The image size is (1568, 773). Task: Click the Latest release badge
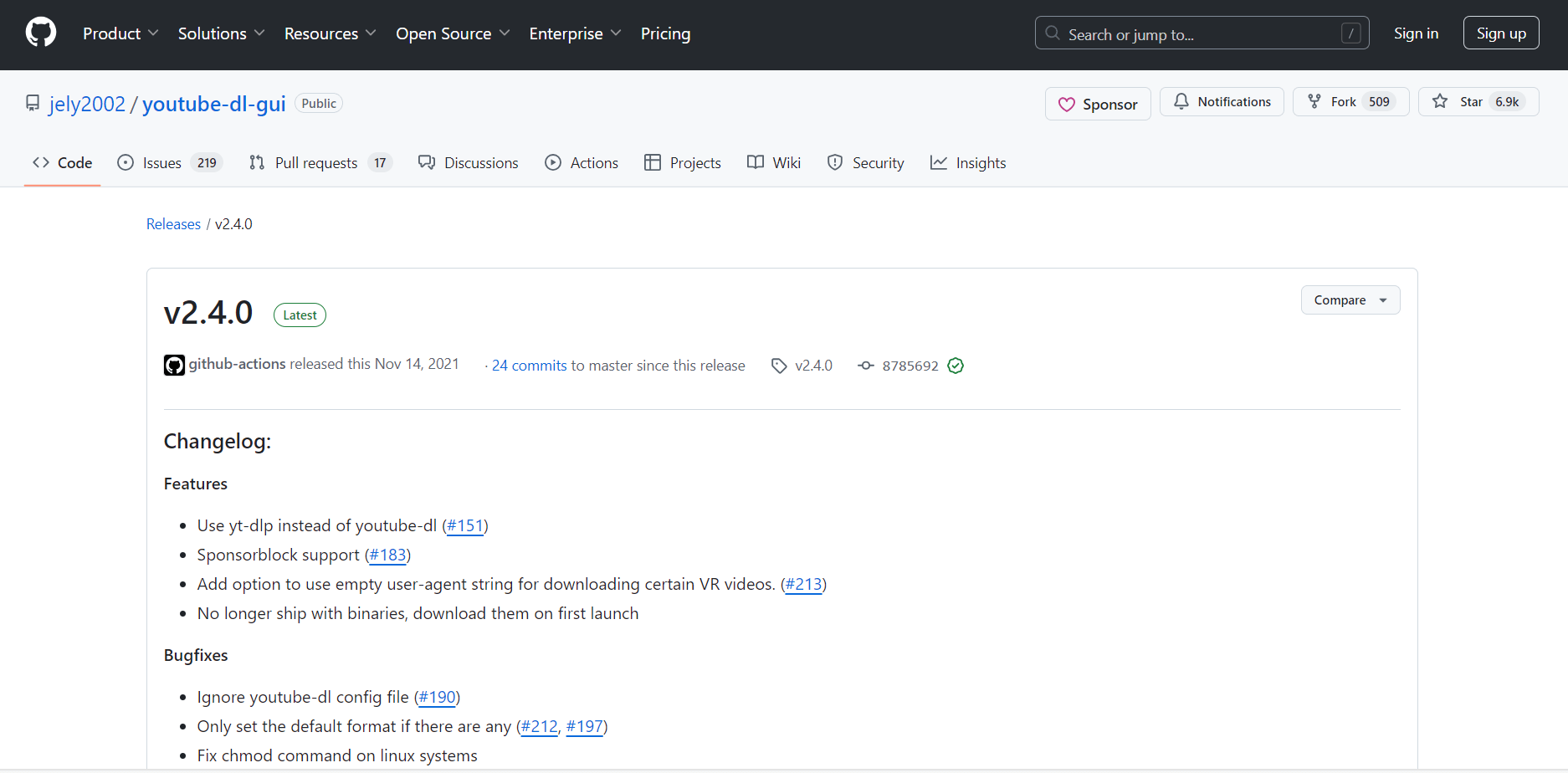300,315
